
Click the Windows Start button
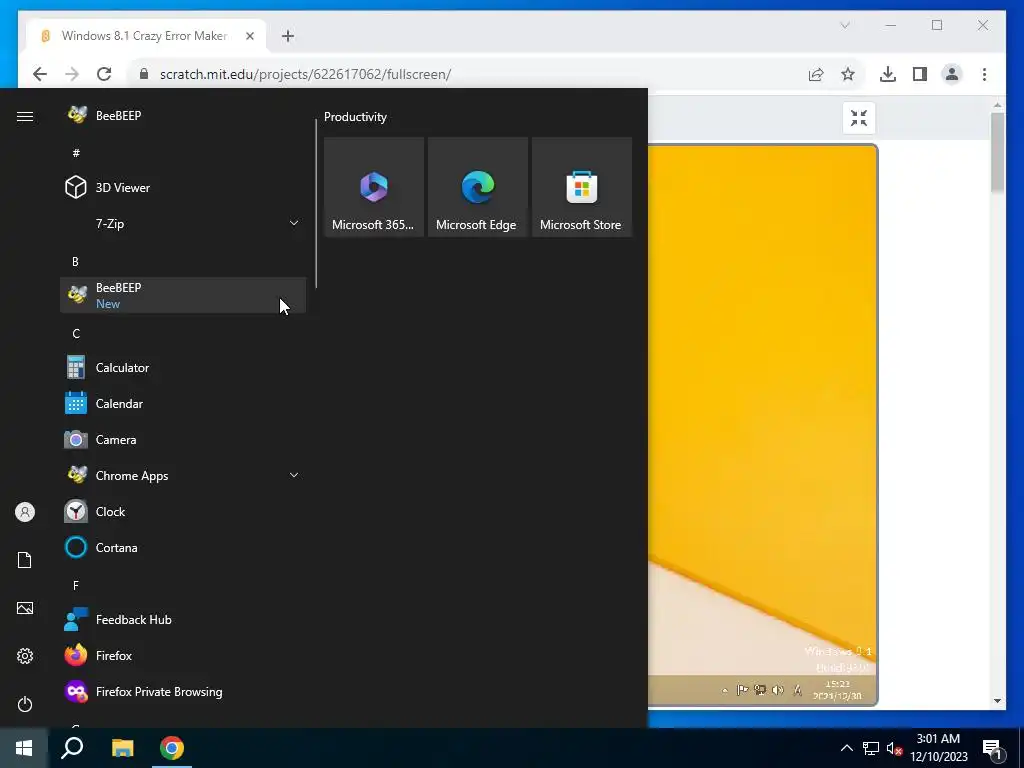pyautogui.click(x=24, y=748)
